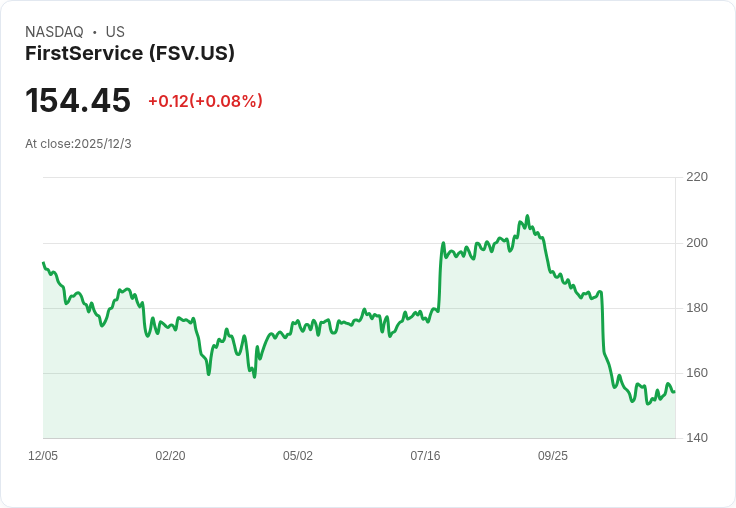Image resolution: width=736 pixels, height=508 pixels.
Task: Click the highest peak of the price line
Action: click(x=527, y=216)
